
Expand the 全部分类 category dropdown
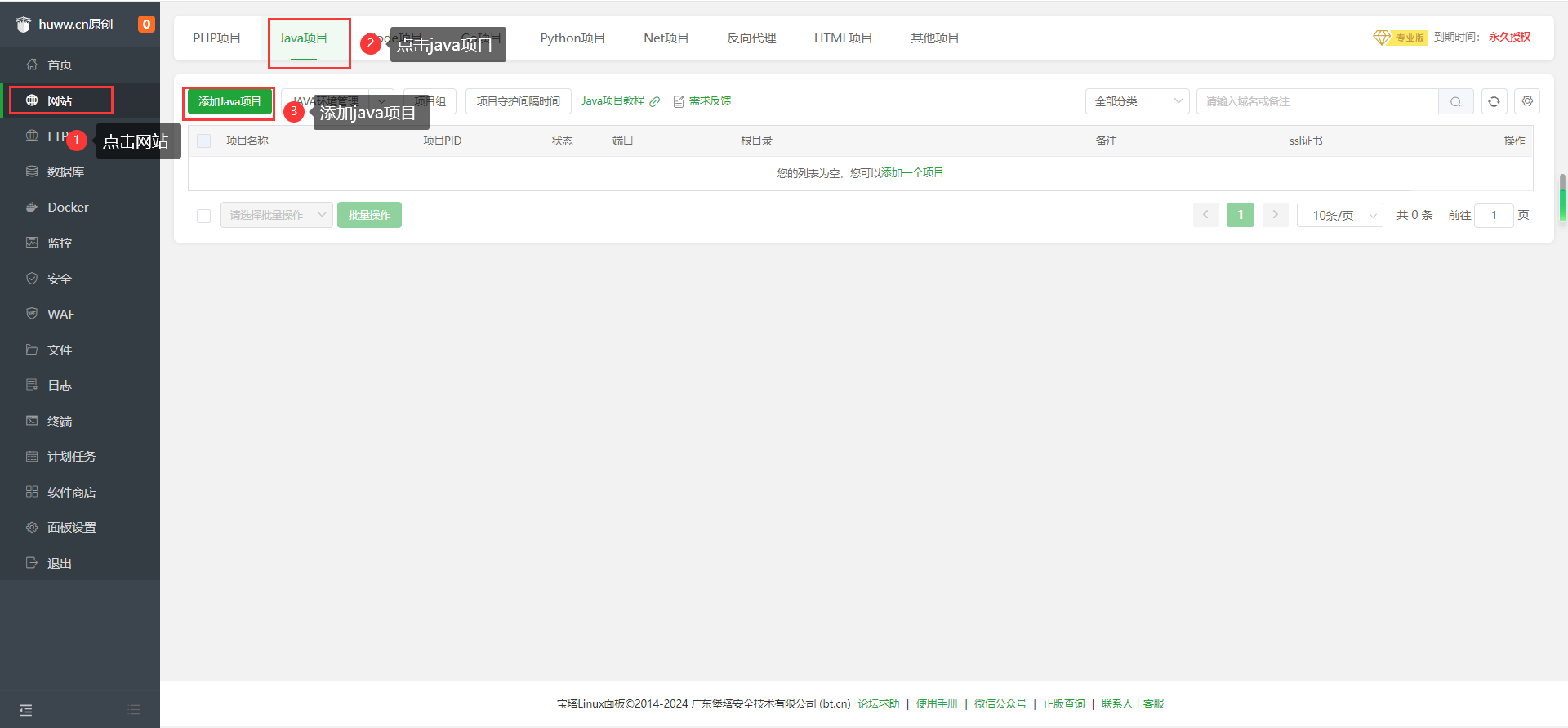pyautogui.click(x=1137, y=101)
